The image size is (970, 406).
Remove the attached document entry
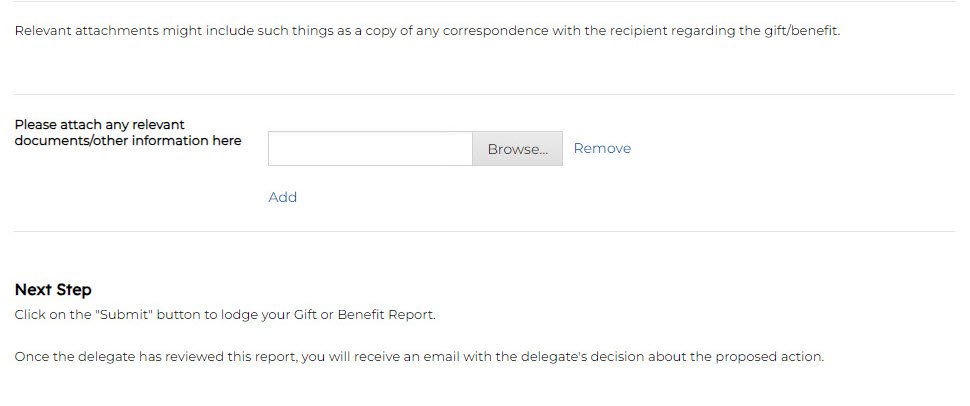[x=602, y=148]
